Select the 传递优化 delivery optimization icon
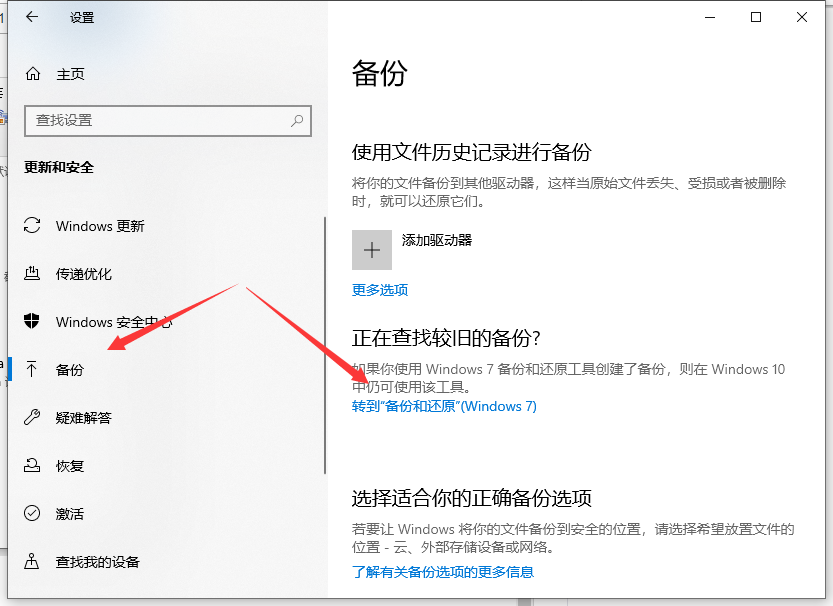The height and width of the screenshot is (606, 833). coord(33,274)
